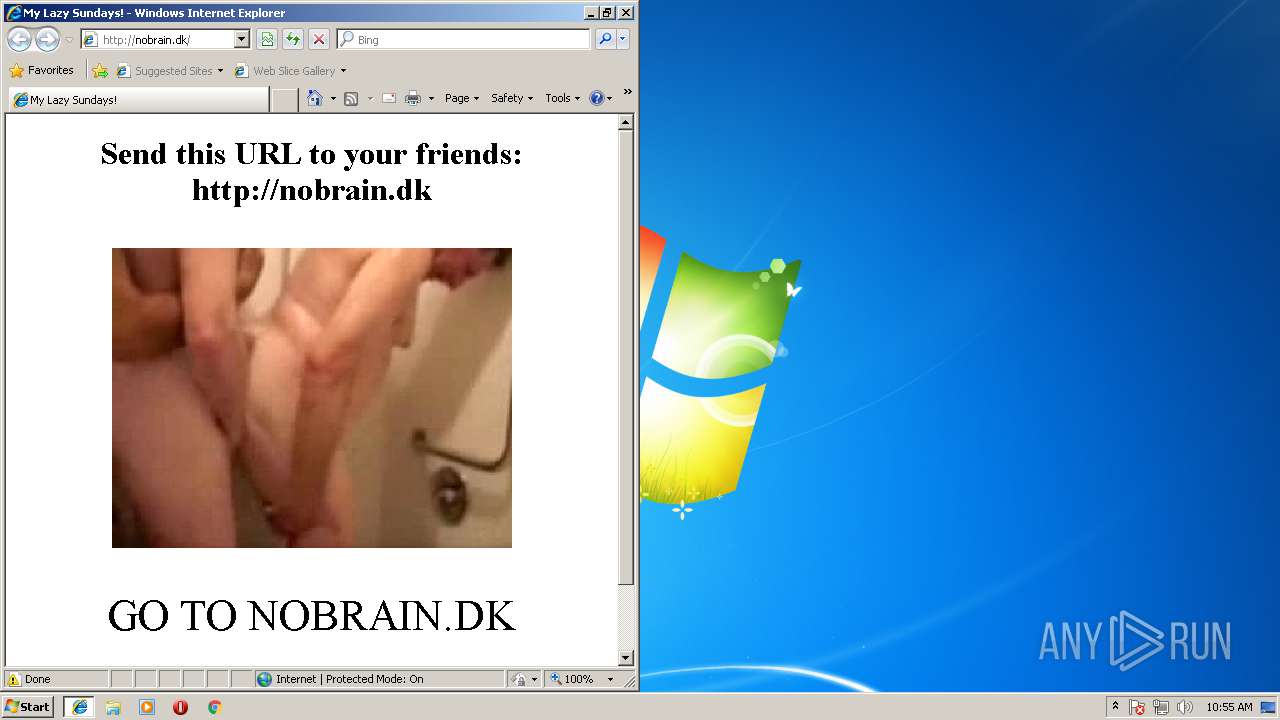Show hidden command bar items chevron
Viewport: 1280px width, 720px height.
pos(627,92)
